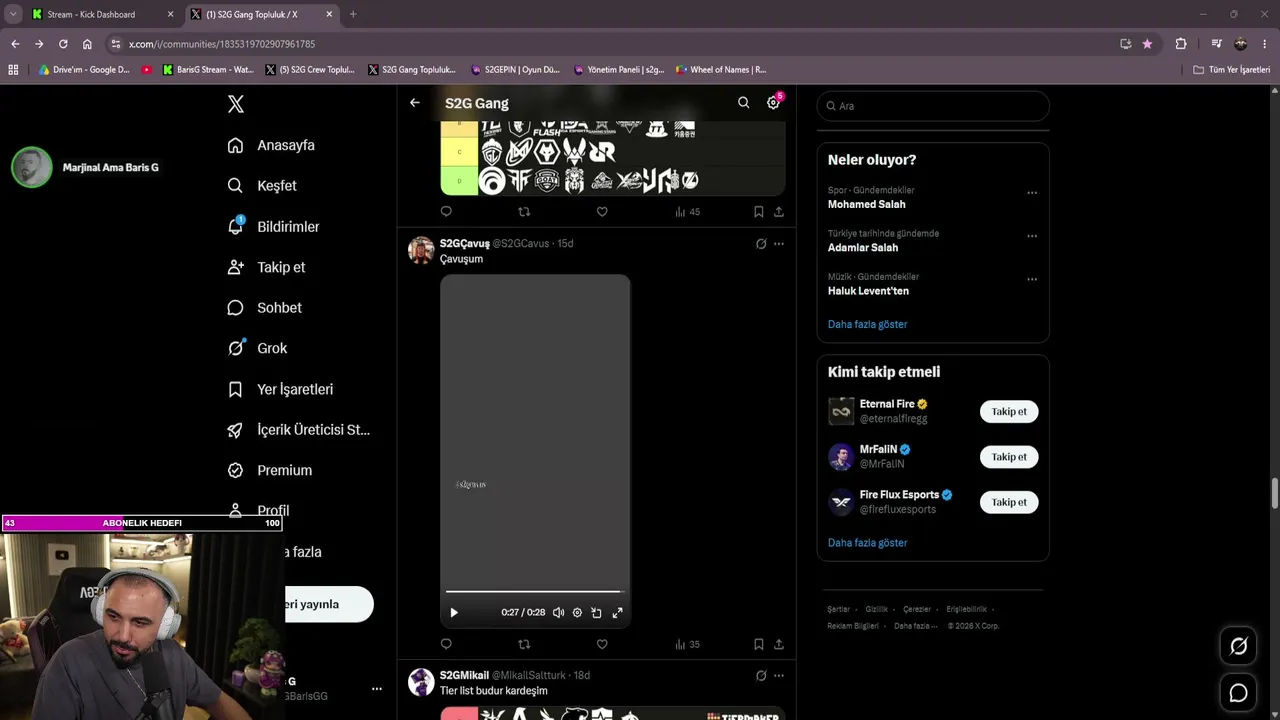Image resolution: width=1280 pixels, height=720 pixels.
Task: Play the S2GÇavuş video
Action: point(454,613)
